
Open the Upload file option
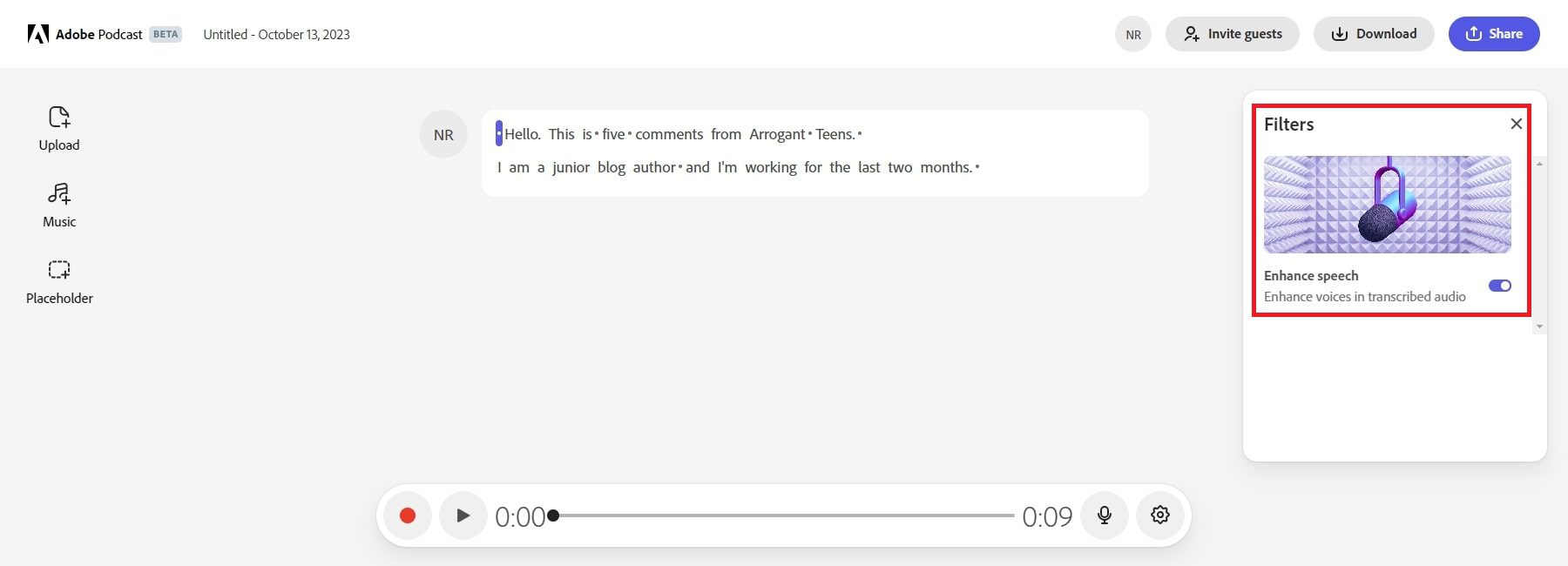[x=59, y=129]
